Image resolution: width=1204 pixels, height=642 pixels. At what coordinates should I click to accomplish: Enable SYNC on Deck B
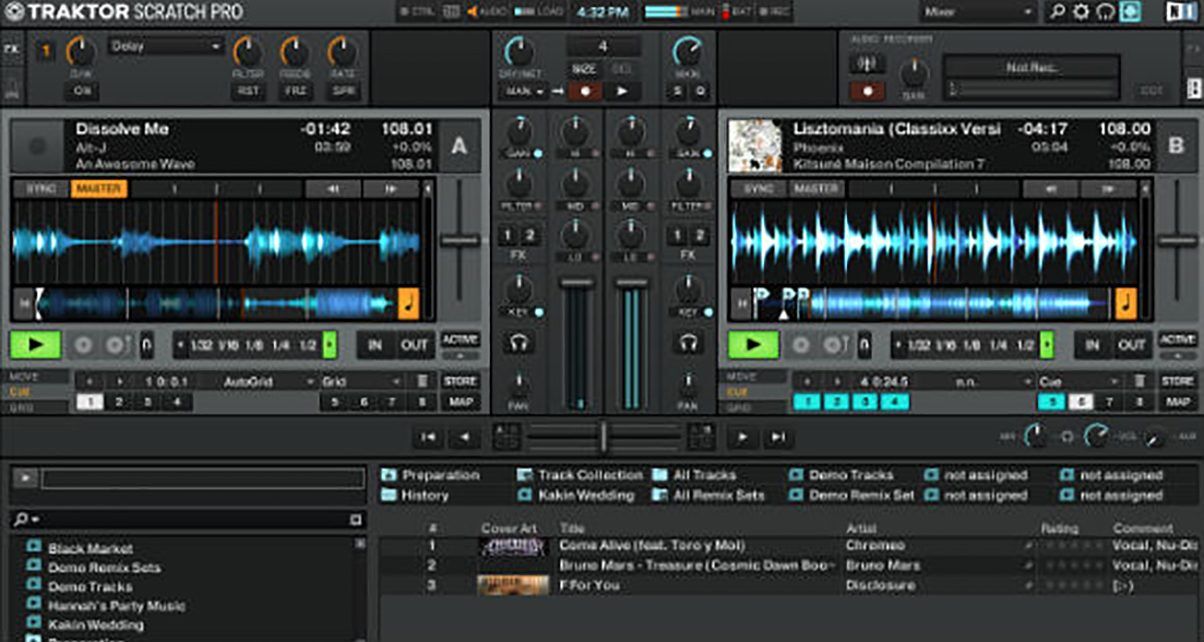click(x=758, y=189)
